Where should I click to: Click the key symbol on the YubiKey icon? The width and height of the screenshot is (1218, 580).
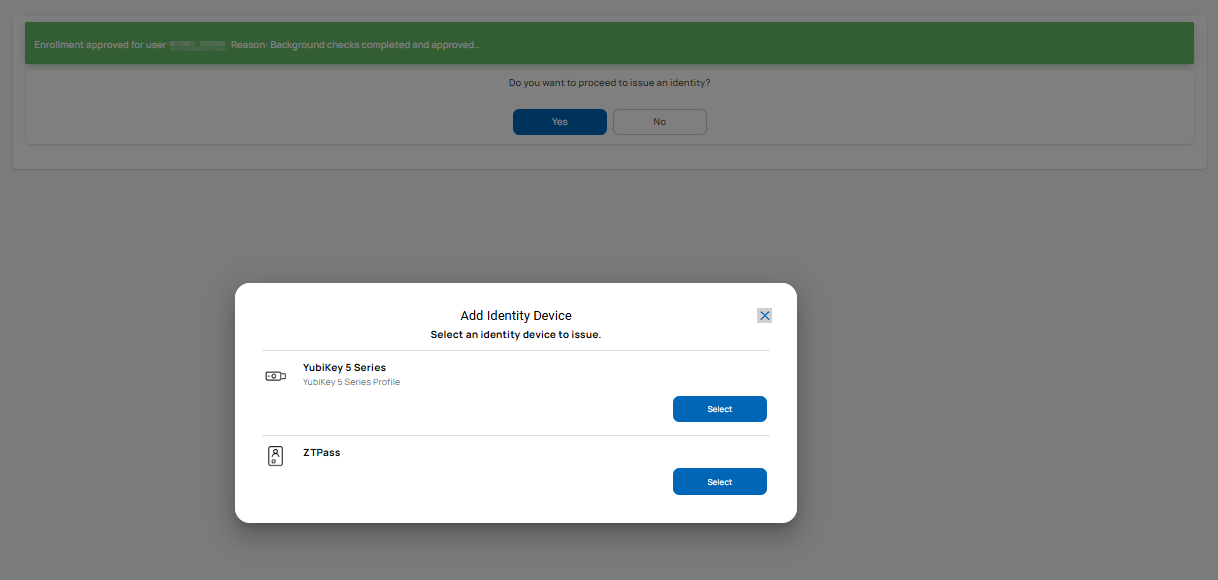click(x=275, y=376)
